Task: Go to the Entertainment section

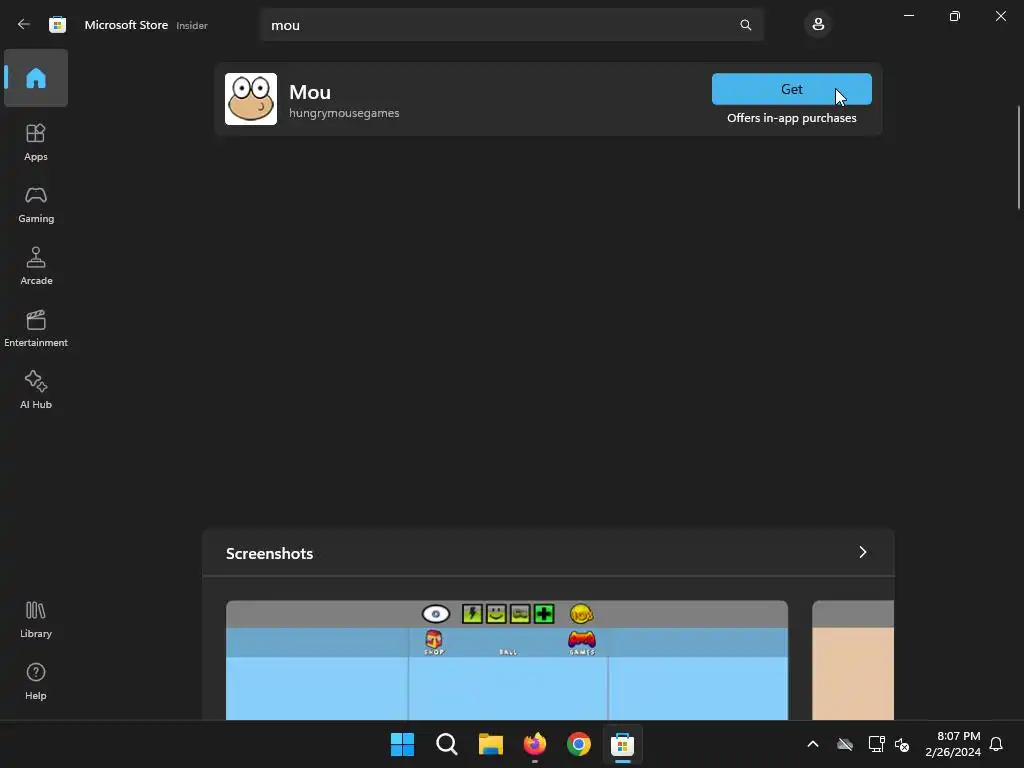Action: [36, 328]
